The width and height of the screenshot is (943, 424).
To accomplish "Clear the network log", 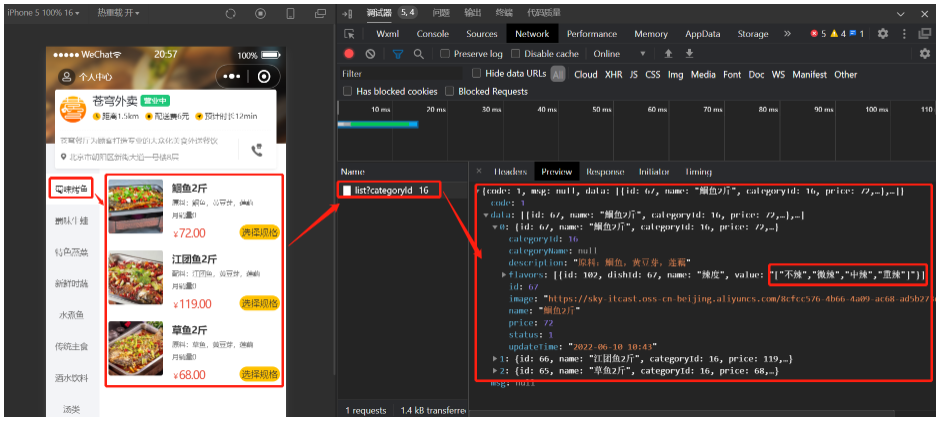I will pos(370,54).
